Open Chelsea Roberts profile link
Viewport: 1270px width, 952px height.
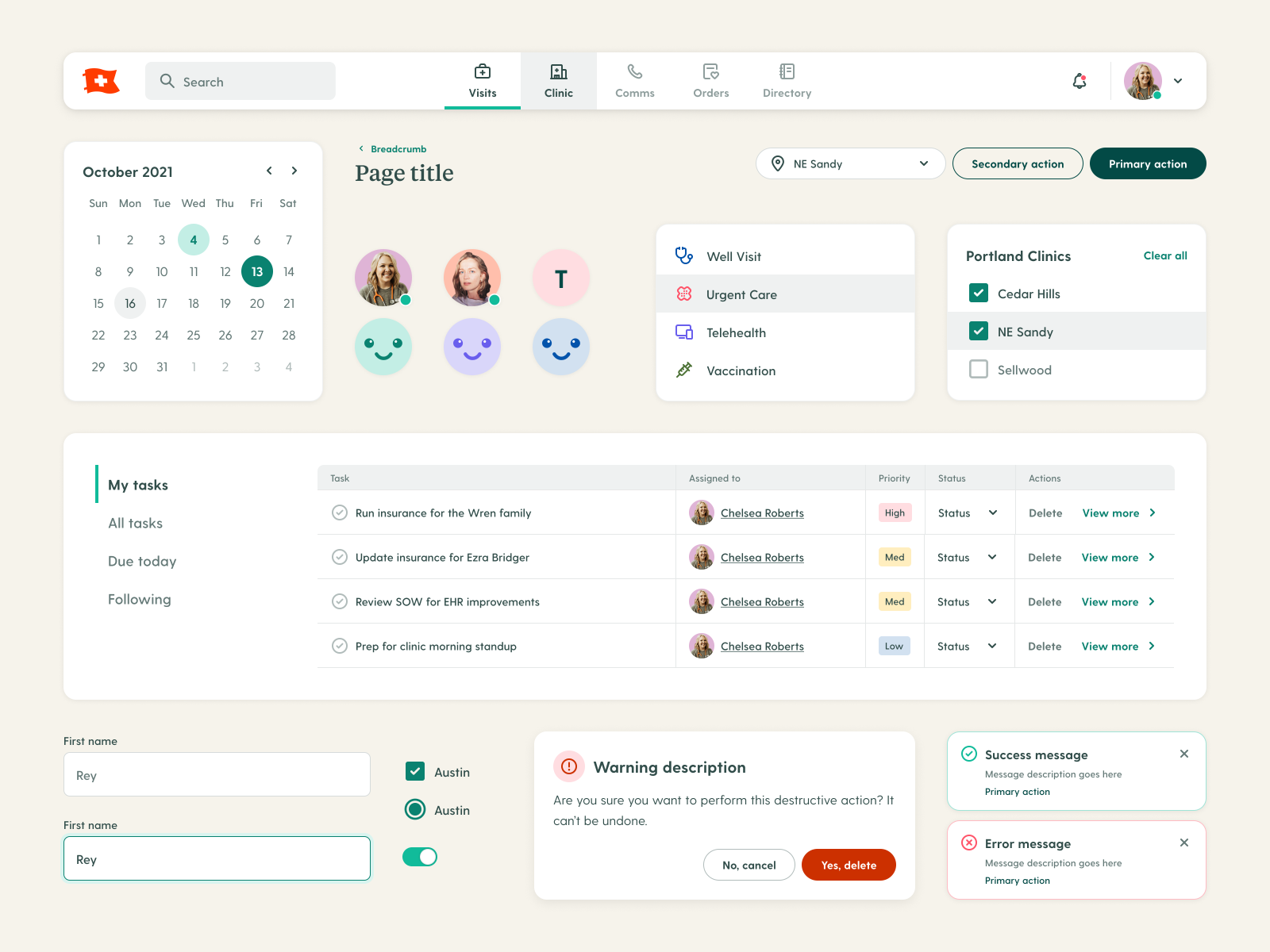[x=762, y=512]
